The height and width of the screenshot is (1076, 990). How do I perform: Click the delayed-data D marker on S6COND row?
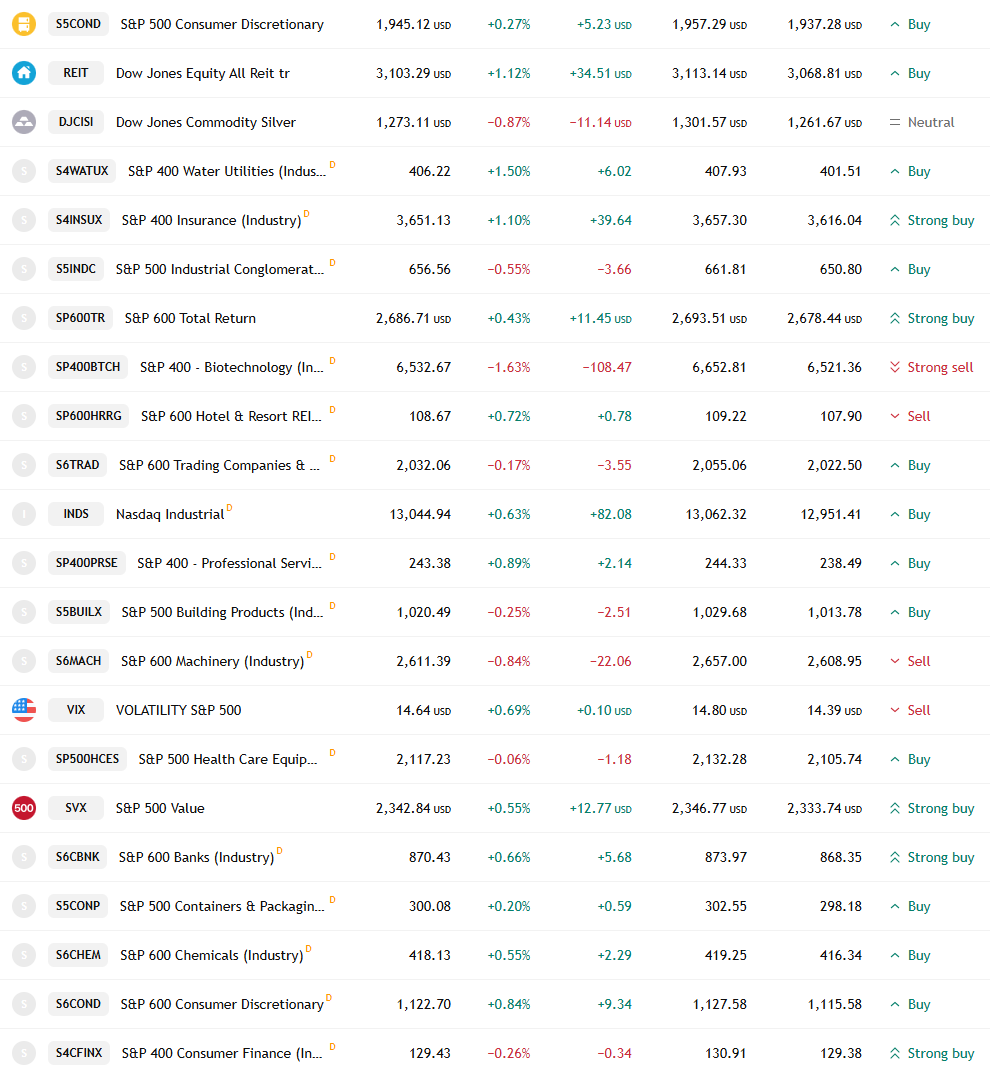point(329,997)
